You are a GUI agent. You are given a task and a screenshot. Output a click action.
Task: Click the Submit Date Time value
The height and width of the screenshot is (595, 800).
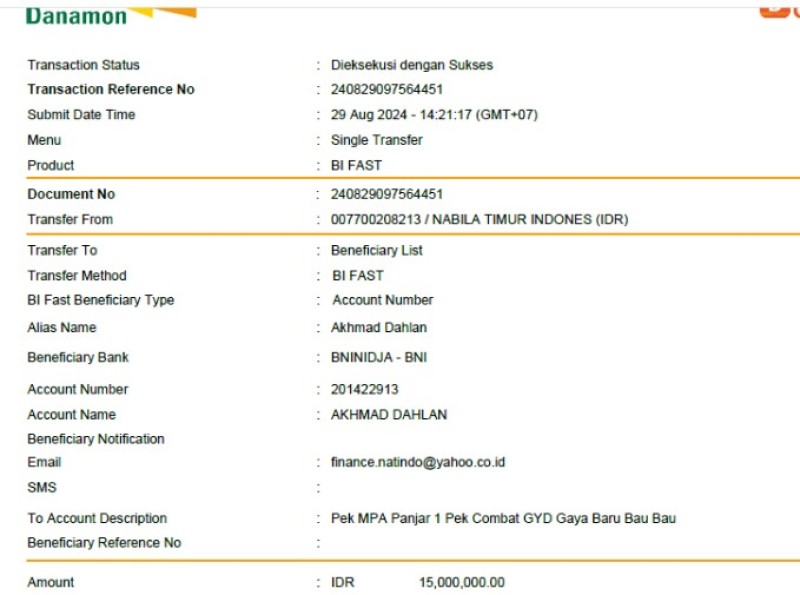(x=434, y=114)
